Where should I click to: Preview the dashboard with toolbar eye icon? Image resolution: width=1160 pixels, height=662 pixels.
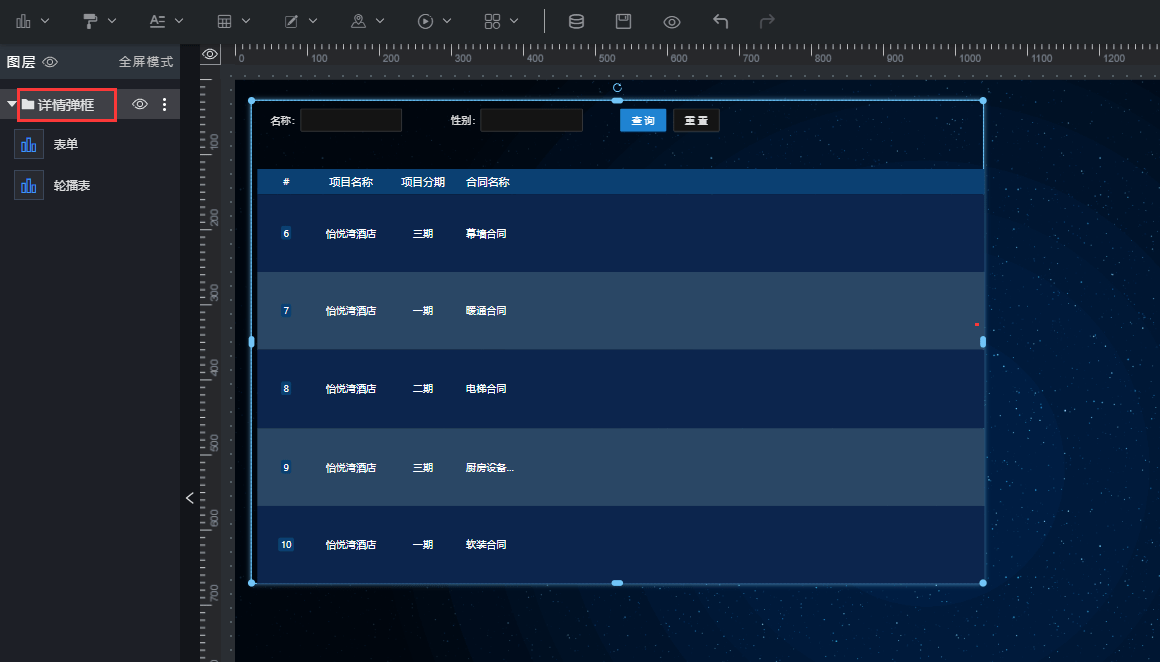coord(672,21)
